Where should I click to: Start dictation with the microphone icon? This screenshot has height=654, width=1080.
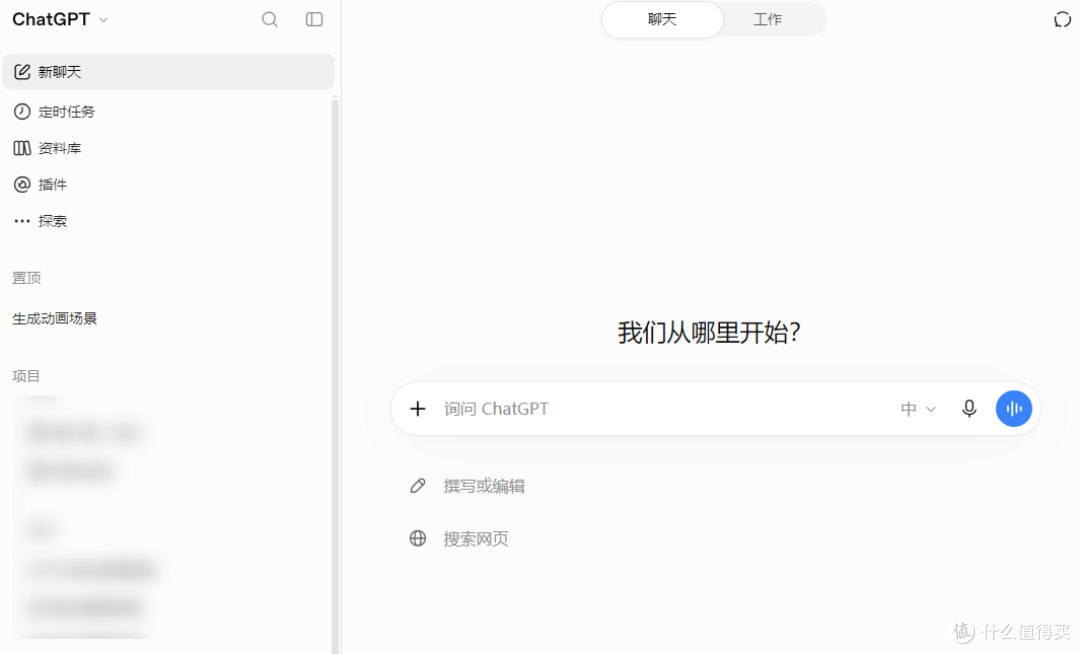(969, 408)
